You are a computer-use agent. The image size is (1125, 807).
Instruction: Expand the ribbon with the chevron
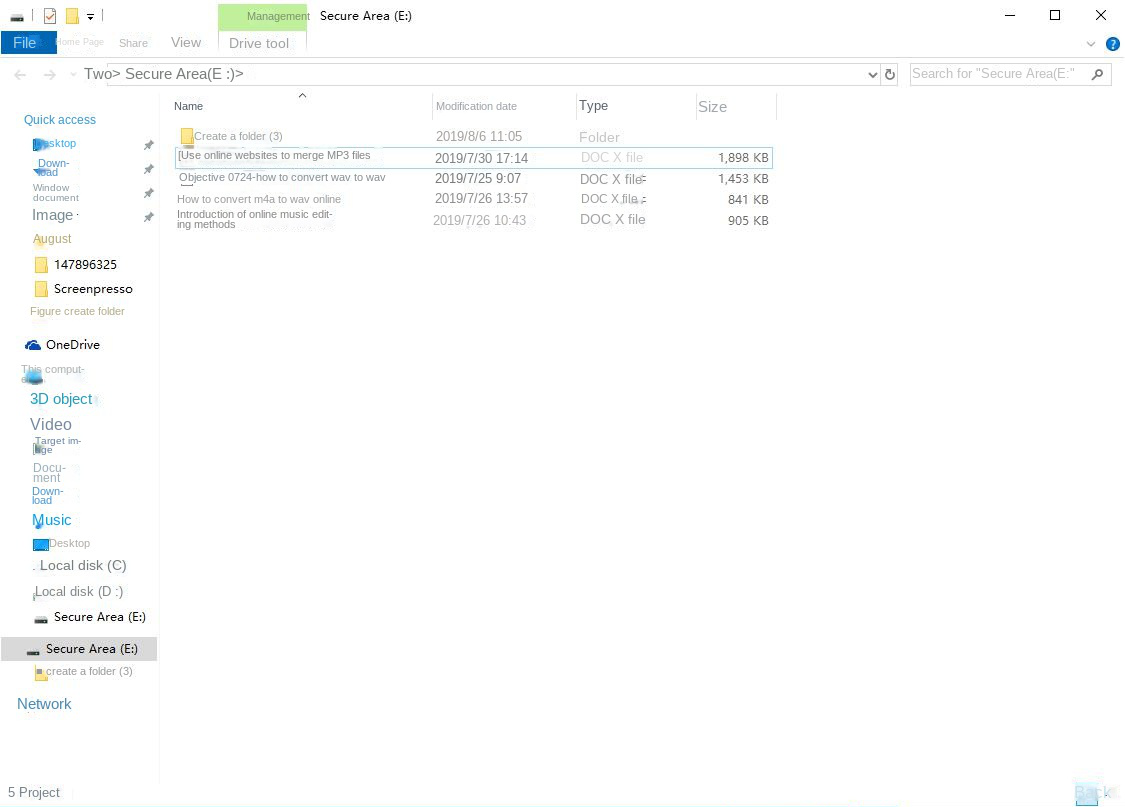(x=1091, y=44)
